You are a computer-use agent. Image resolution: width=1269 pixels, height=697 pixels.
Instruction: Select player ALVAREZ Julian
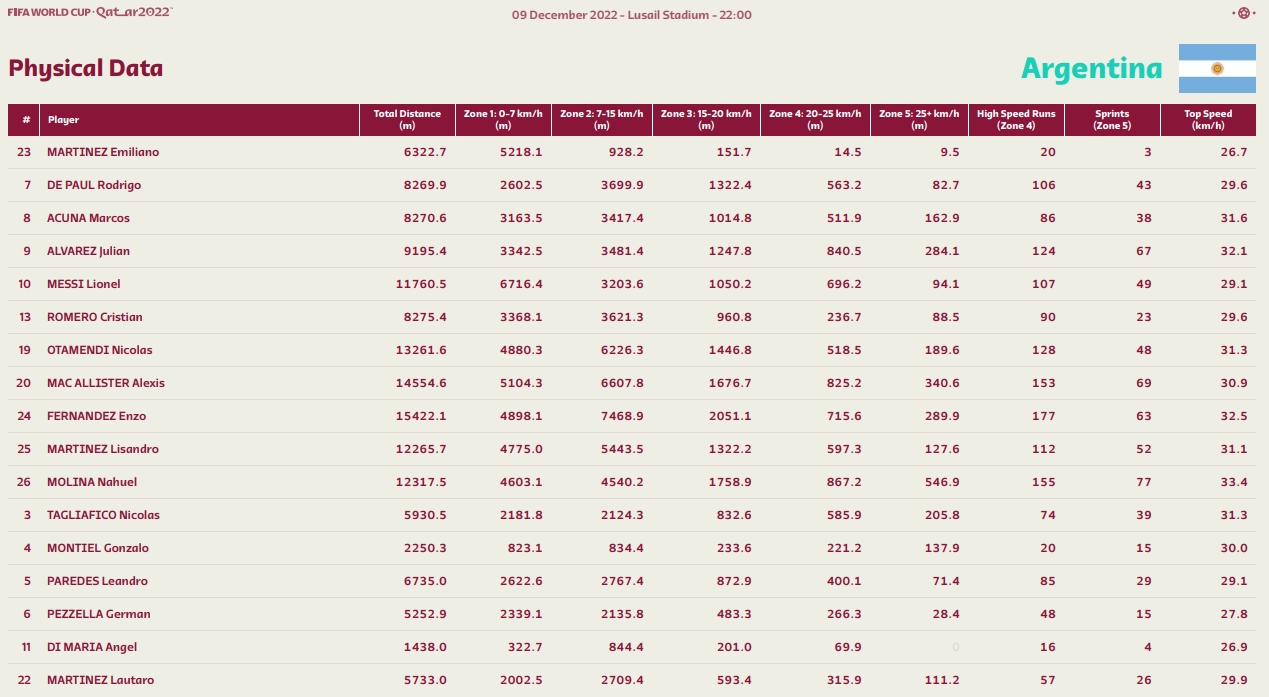coord(88,251)
